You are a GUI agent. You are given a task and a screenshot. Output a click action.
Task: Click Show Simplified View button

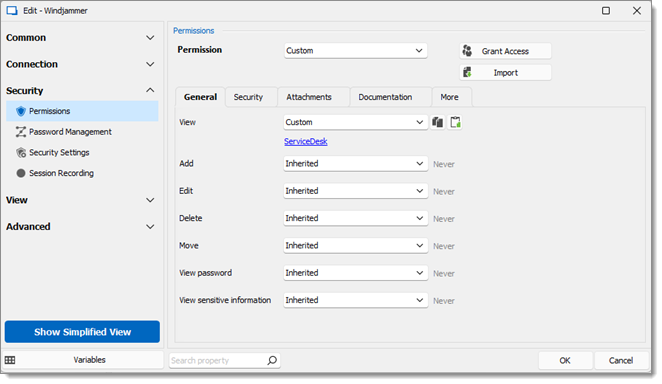(82, 332)
